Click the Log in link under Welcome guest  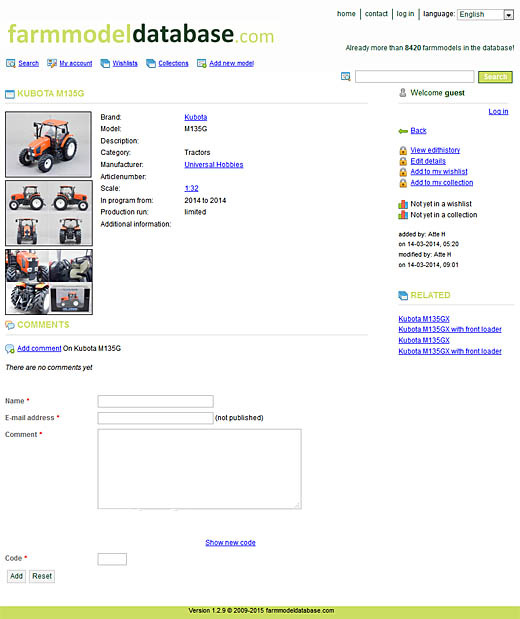pos(498,112)
